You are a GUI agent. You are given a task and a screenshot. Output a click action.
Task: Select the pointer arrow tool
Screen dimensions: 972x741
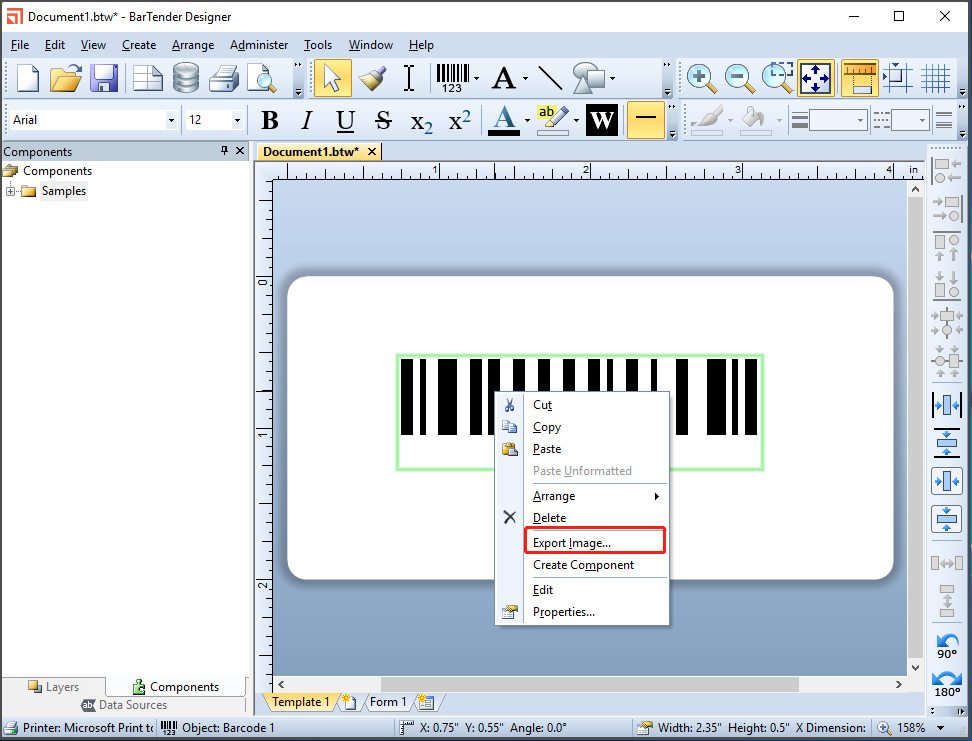(333, 78)
